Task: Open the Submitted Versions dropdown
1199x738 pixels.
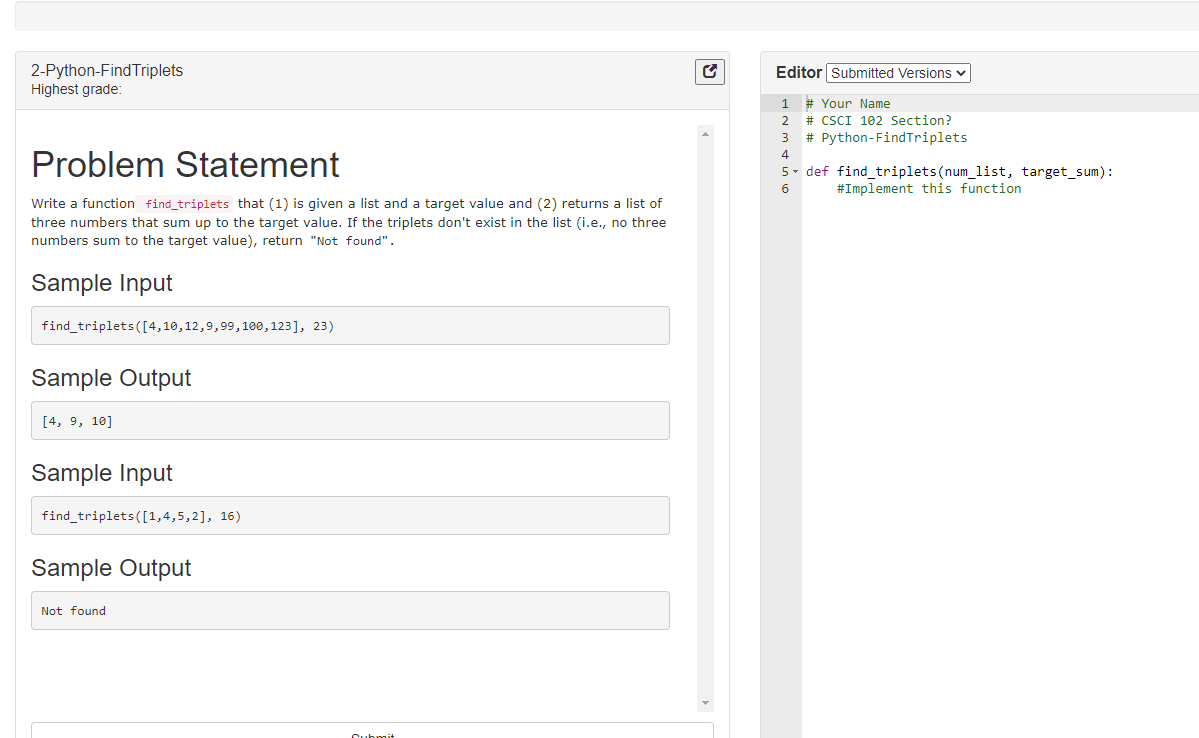Action: click(897, 72)
